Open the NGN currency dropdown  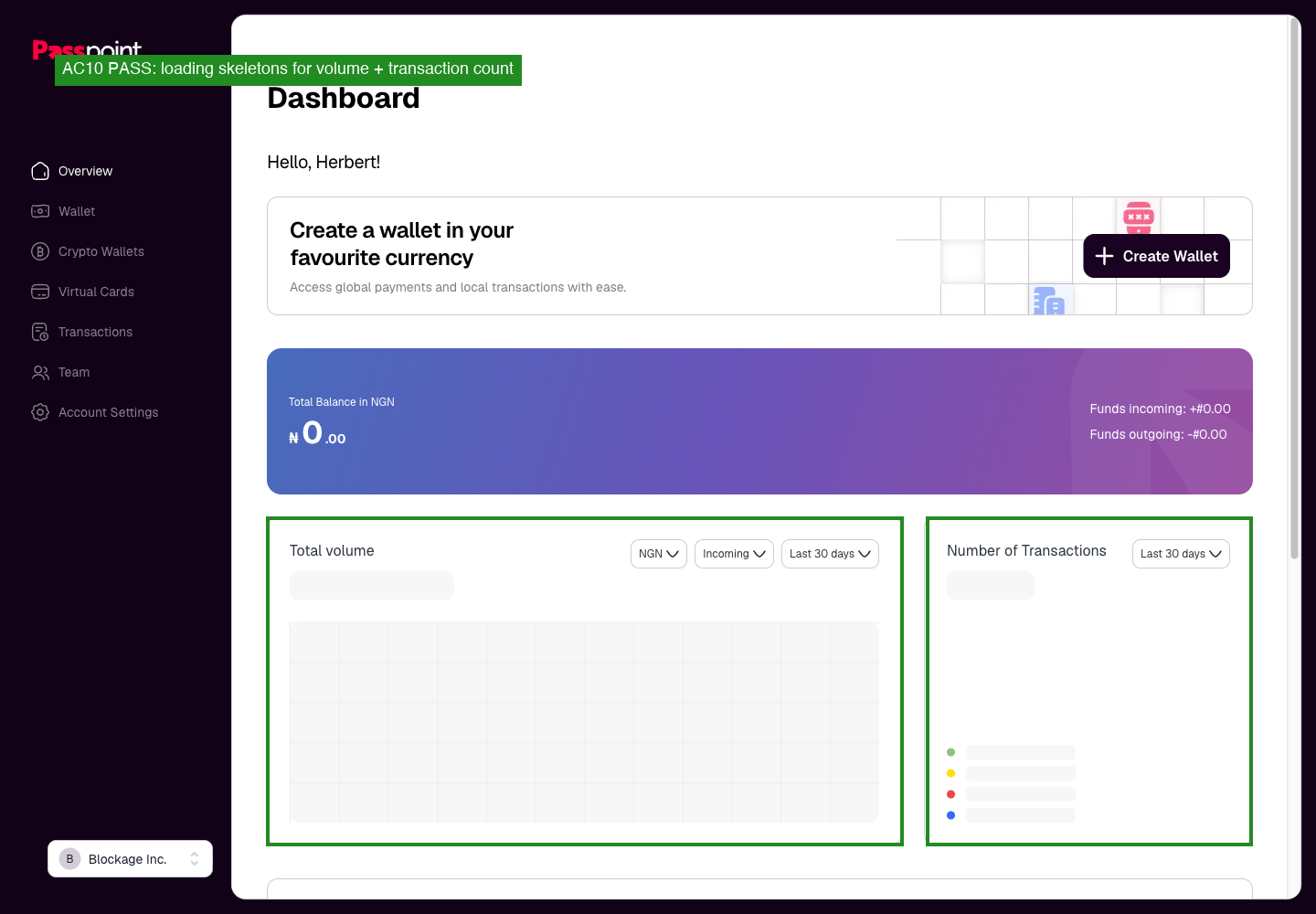pyautogui.click(x=659, y=554)
